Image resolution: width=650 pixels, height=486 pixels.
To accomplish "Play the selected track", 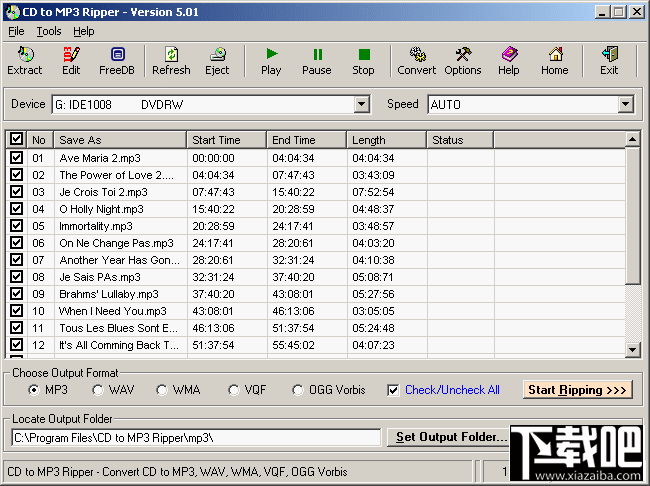I will pyautogui.click(x=271, y=61).
